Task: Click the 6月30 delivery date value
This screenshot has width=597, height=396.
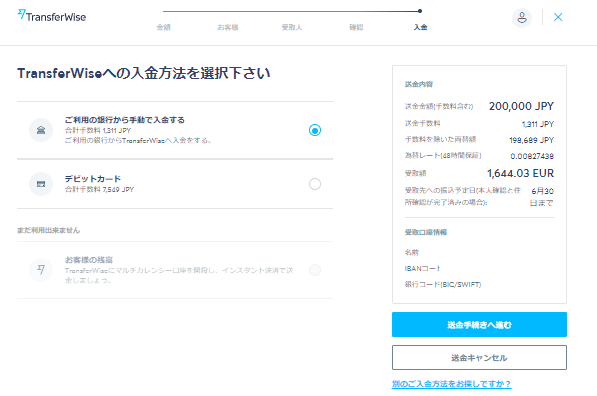Action: (x=543, y=191)
